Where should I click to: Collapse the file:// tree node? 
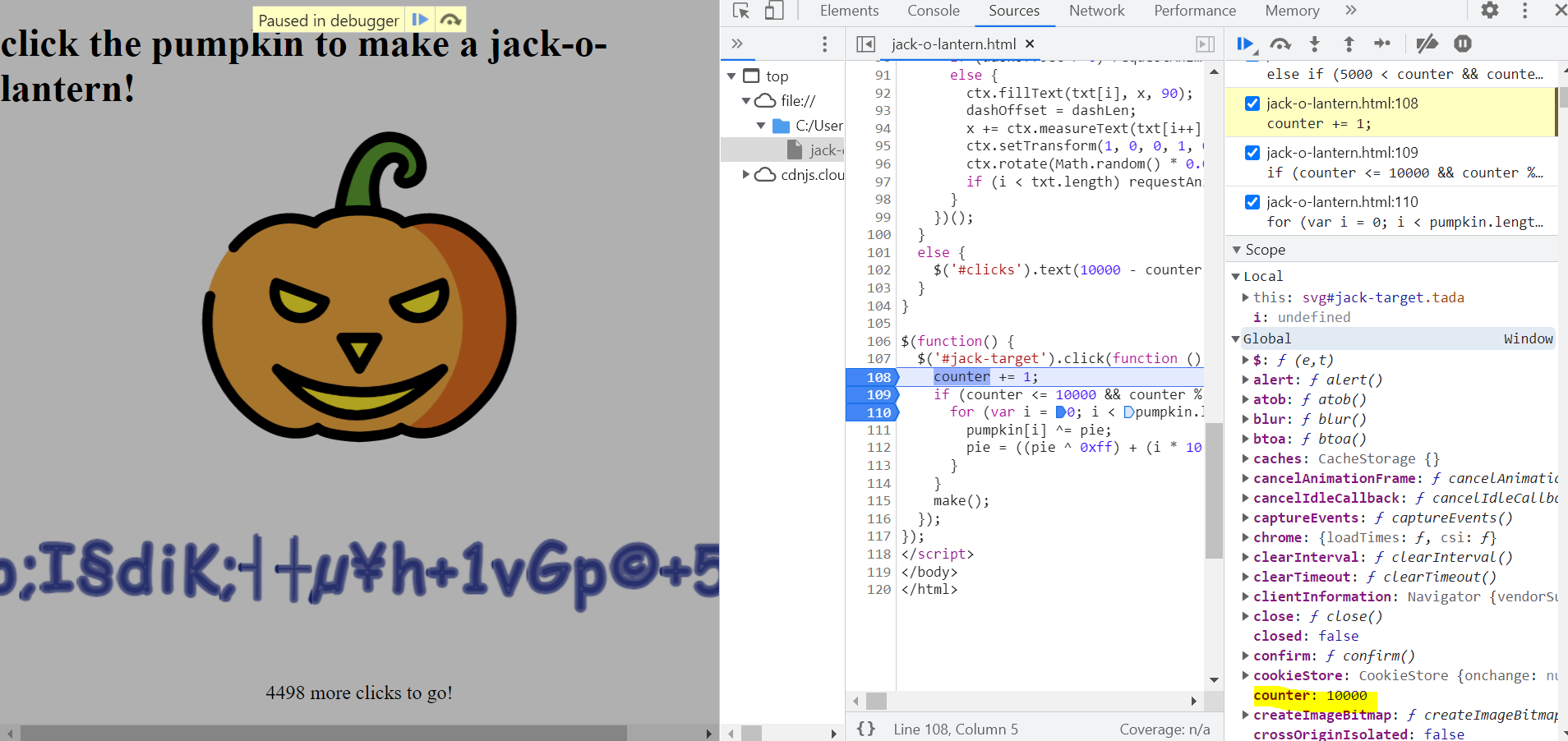[746, 101]
